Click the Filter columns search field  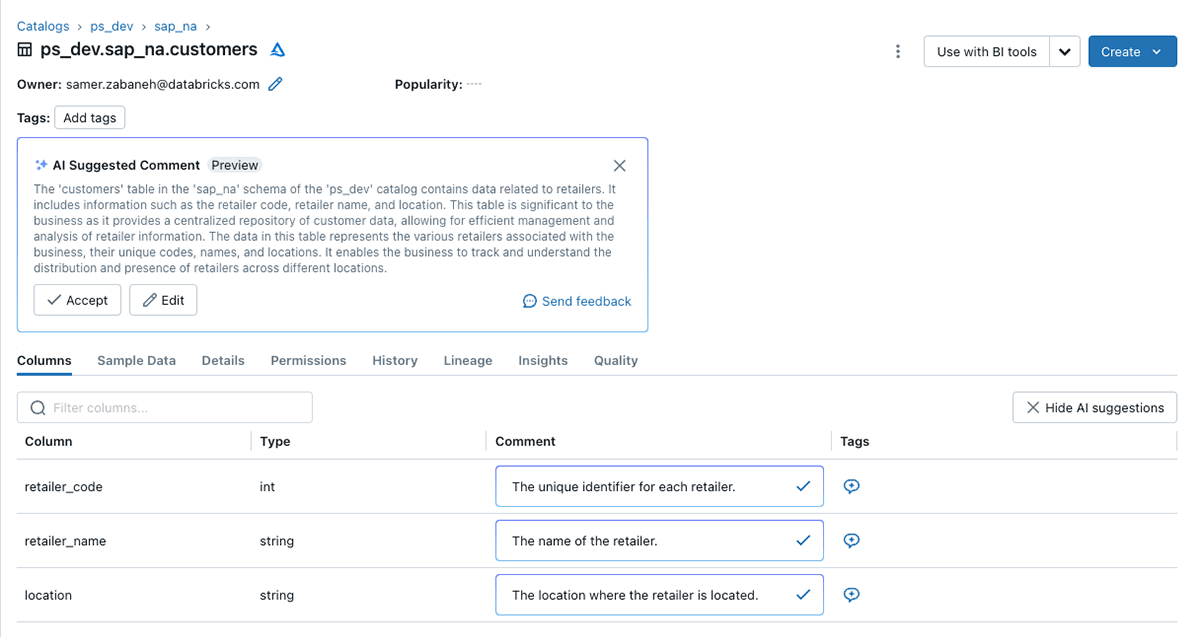point(165,408)
